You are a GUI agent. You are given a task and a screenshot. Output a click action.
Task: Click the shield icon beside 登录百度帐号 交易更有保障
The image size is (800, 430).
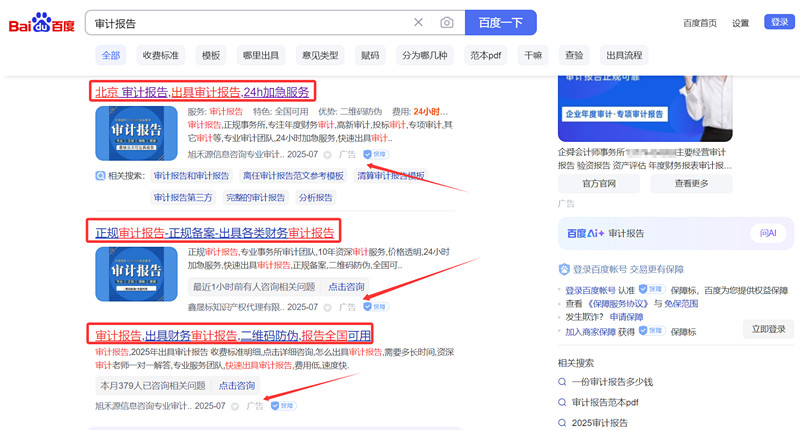click(564, 269)
